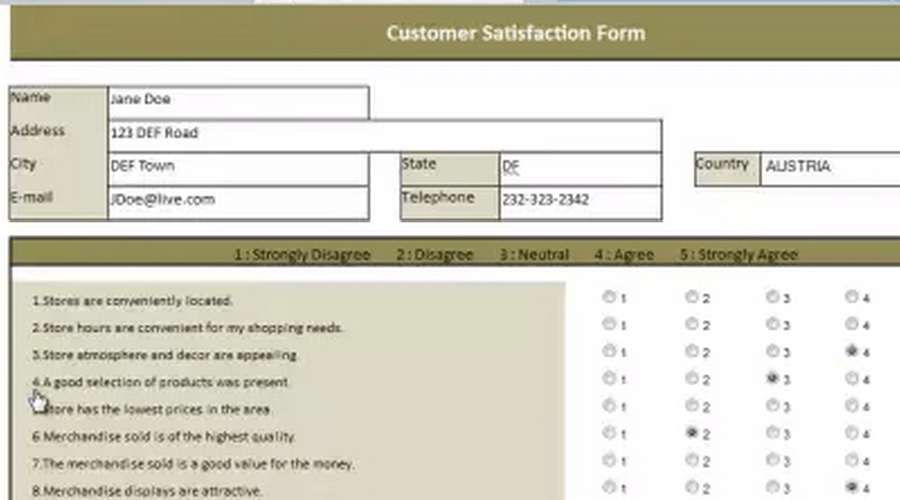Click selected rating 4 for question 8 displays attractive
900x500 pixels.
pos(851,487)
